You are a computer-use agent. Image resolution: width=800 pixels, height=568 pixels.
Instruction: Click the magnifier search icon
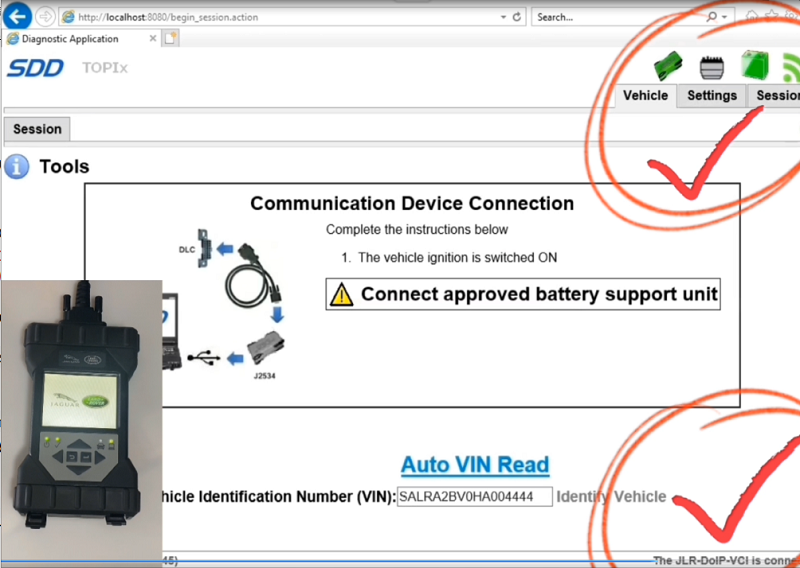[712, 17]
